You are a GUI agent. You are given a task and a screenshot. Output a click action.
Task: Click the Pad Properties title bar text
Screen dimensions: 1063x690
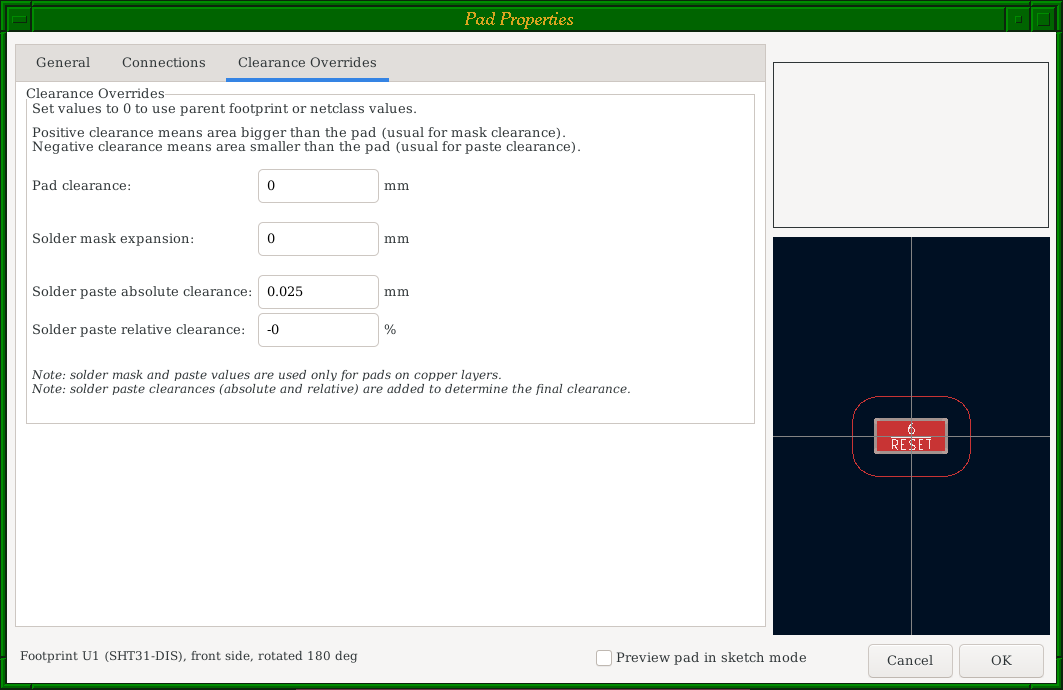click(519, 19)
